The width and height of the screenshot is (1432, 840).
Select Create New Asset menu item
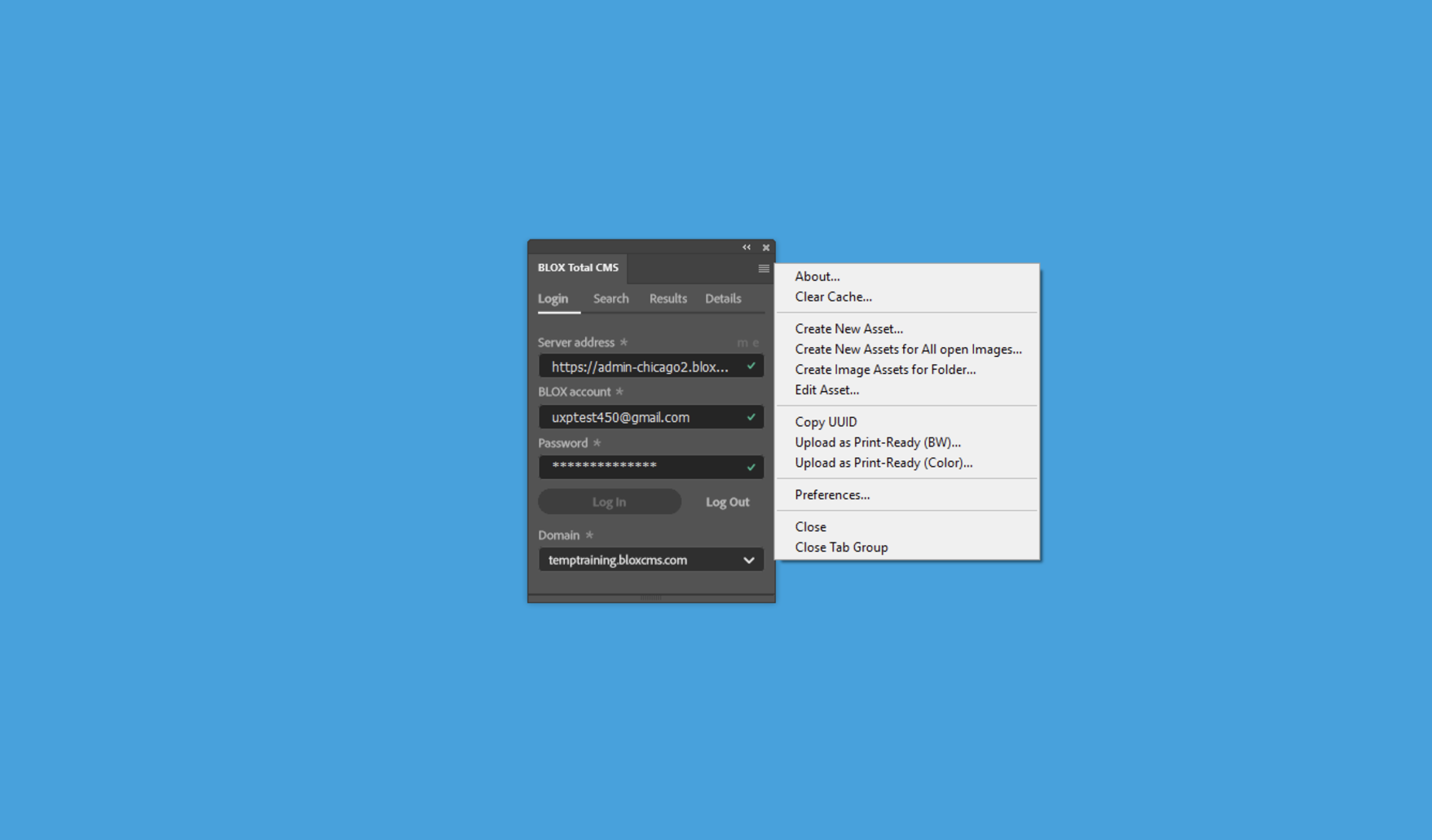(848, 329)
